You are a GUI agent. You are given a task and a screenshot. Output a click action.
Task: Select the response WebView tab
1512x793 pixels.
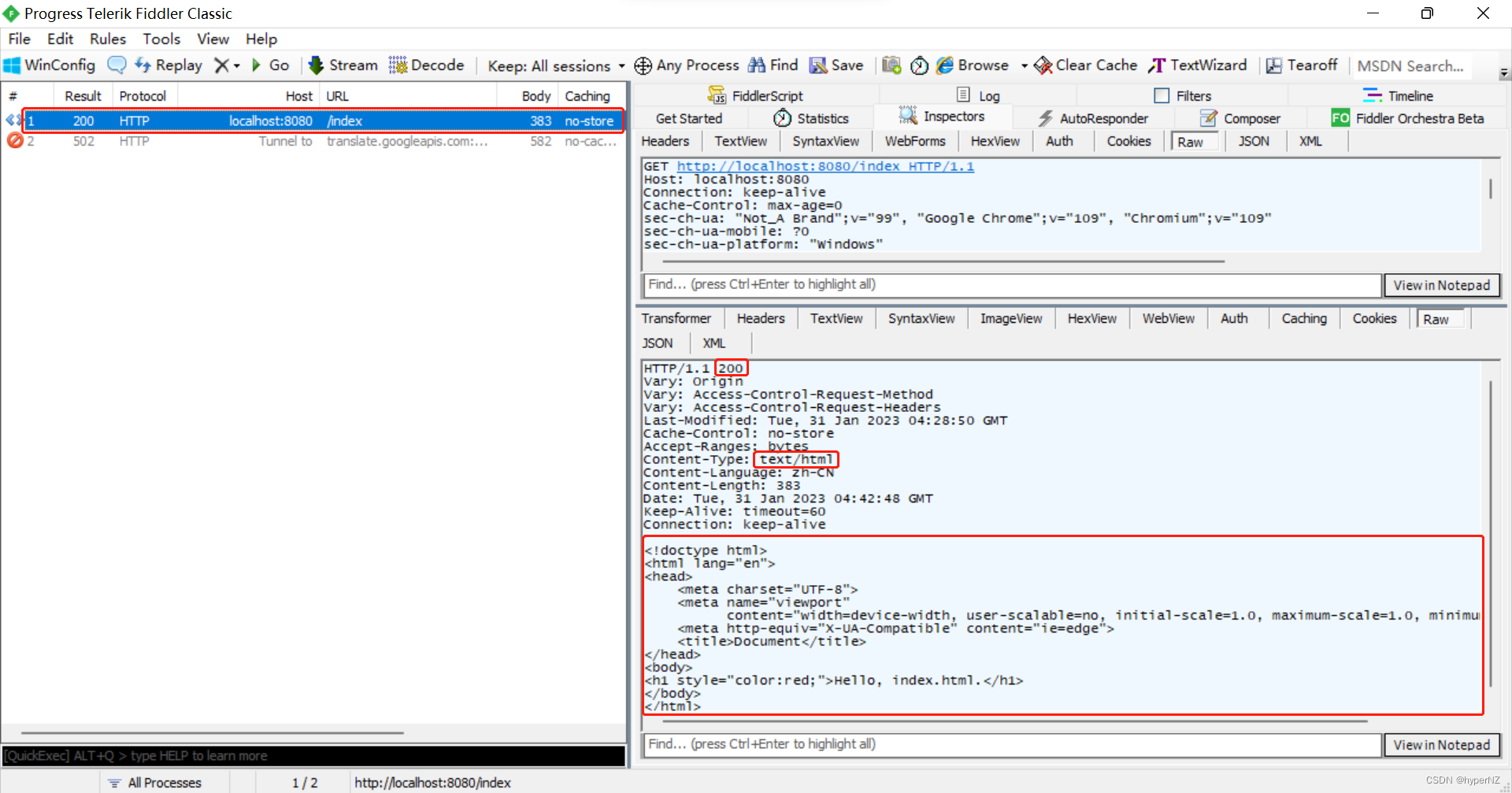click(x=1169, y=318)
